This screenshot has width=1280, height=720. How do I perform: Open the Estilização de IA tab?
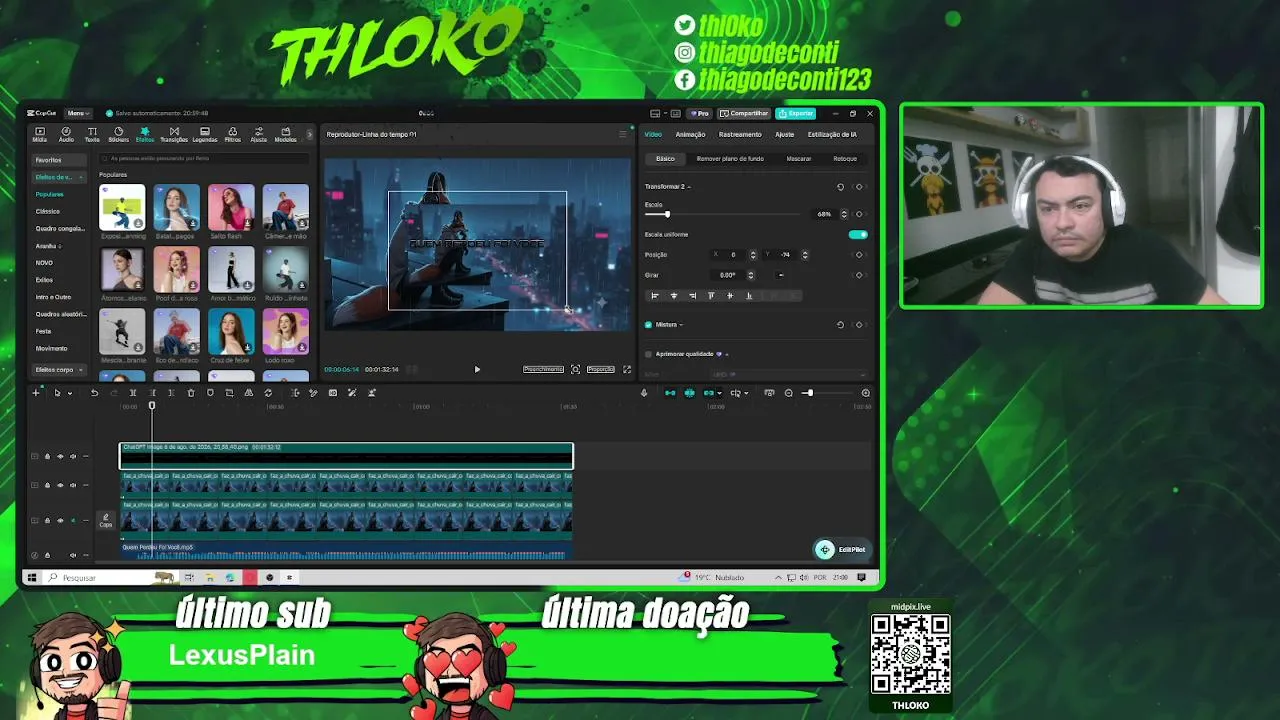click(832, 134)
